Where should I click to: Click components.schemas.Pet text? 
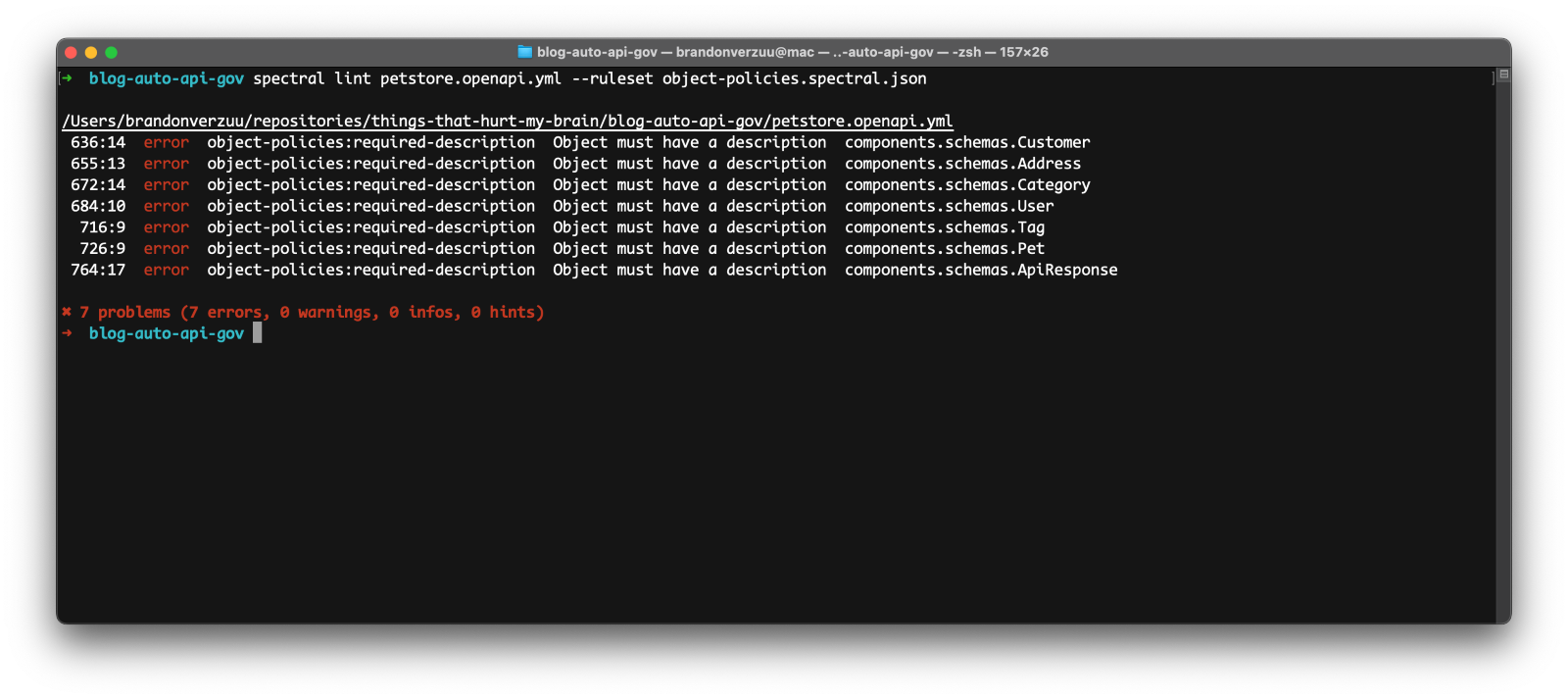click(945, 249)
